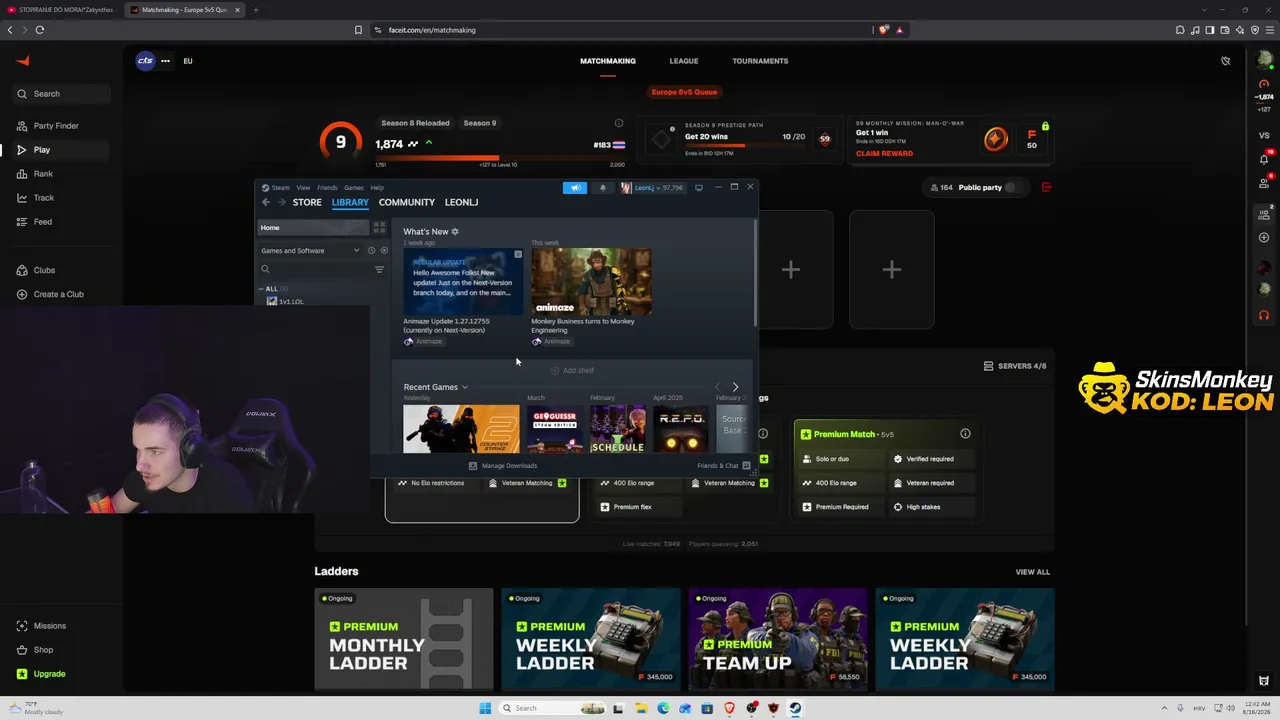Click Brave bookmark icon in address bar
Viewport: 1280px width, 720px height.
pos(358,30)
